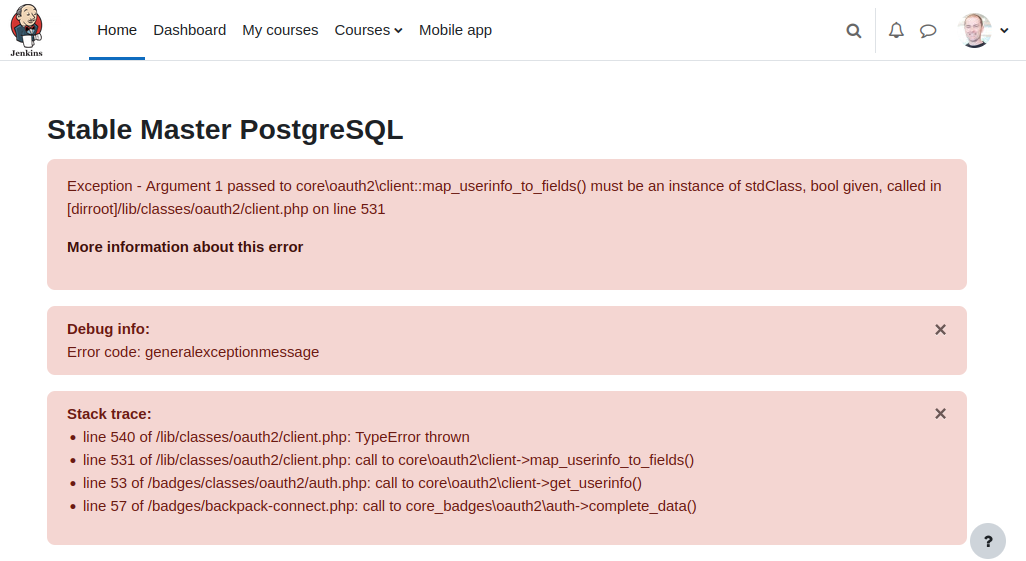Open the Mobile app nav link
This screenshot has width=1026, height=561.
(x=455, y=30)
